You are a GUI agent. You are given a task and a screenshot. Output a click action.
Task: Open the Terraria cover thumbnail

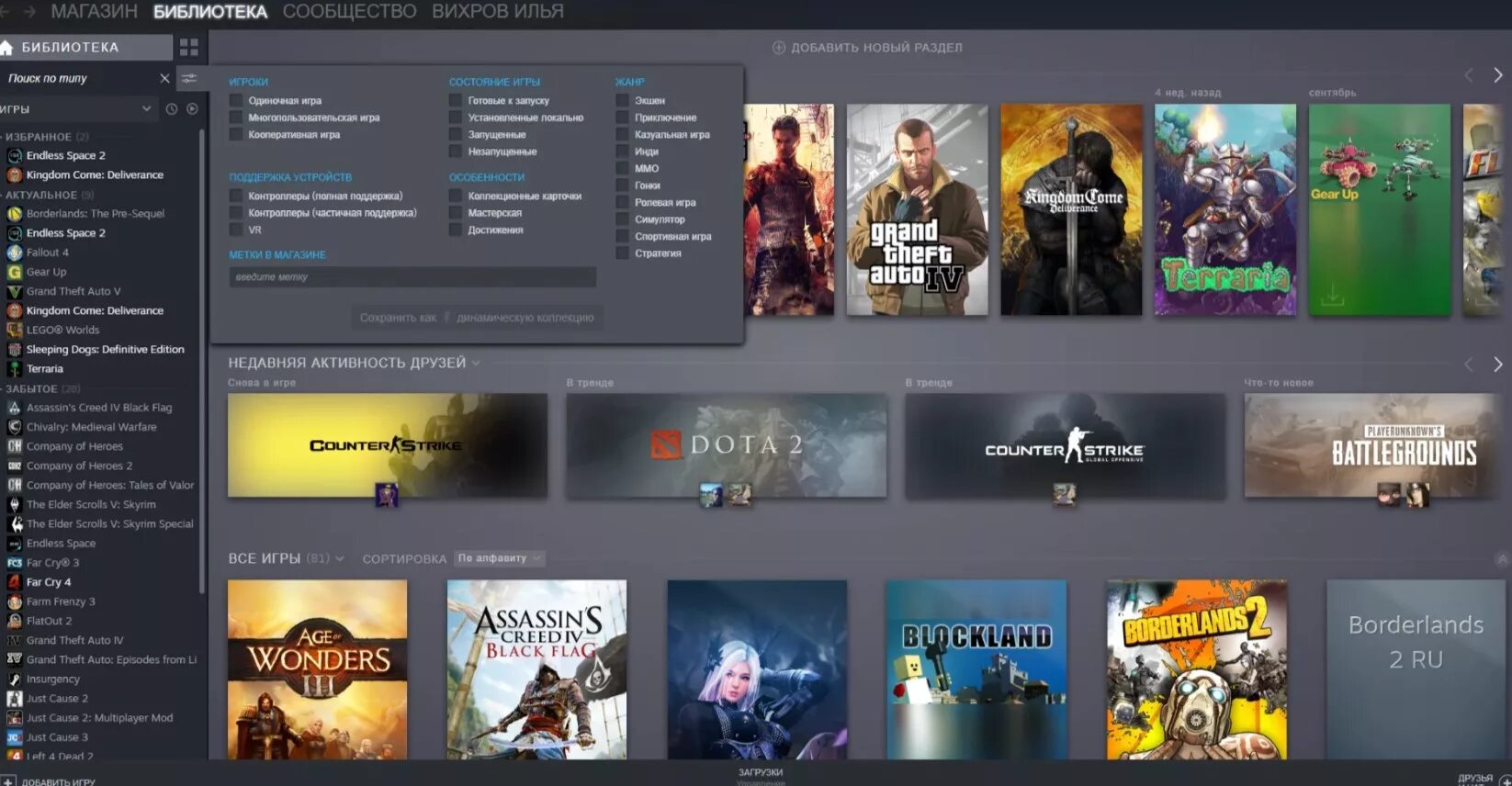coord(1225,209)
